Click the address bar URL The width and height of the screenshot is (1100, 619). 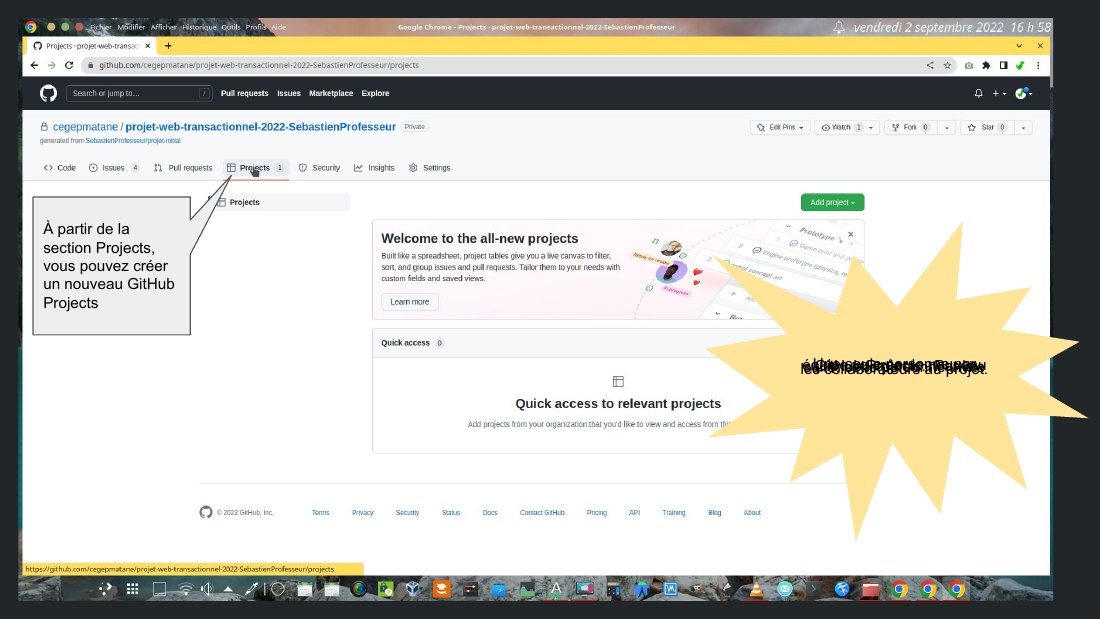(x=258, y=65)
